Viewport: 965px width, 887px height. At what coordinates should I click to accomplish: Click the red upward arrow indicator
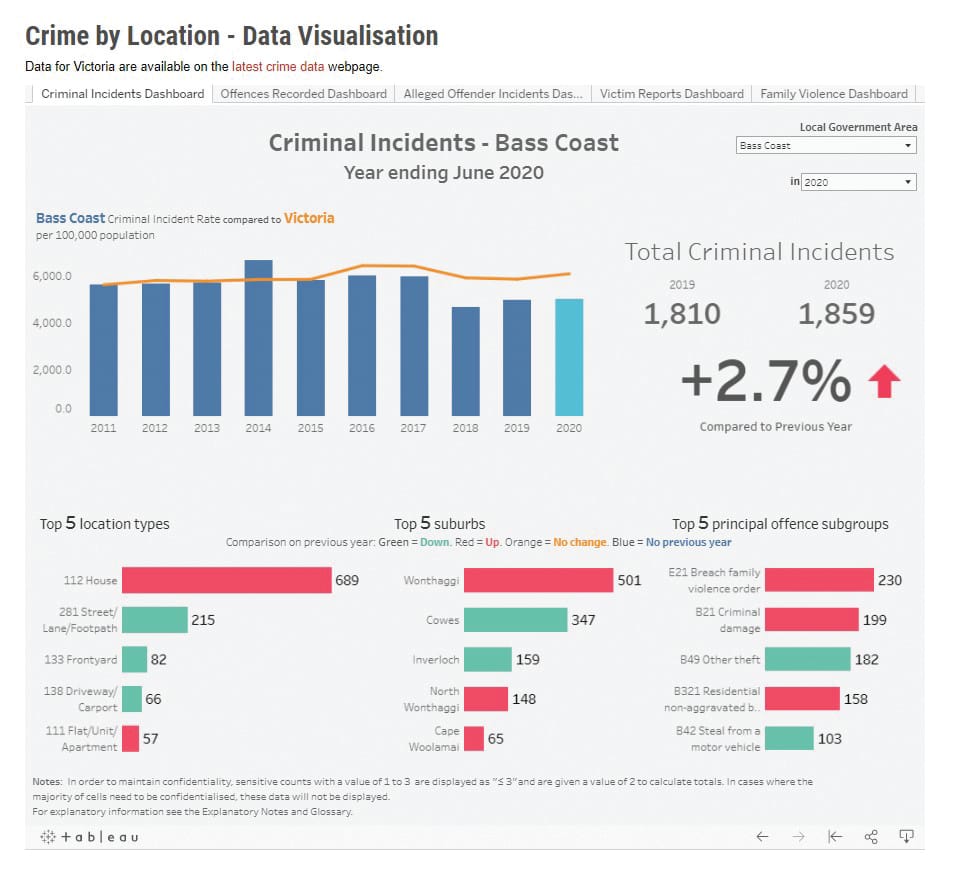[x=883, y=381]
